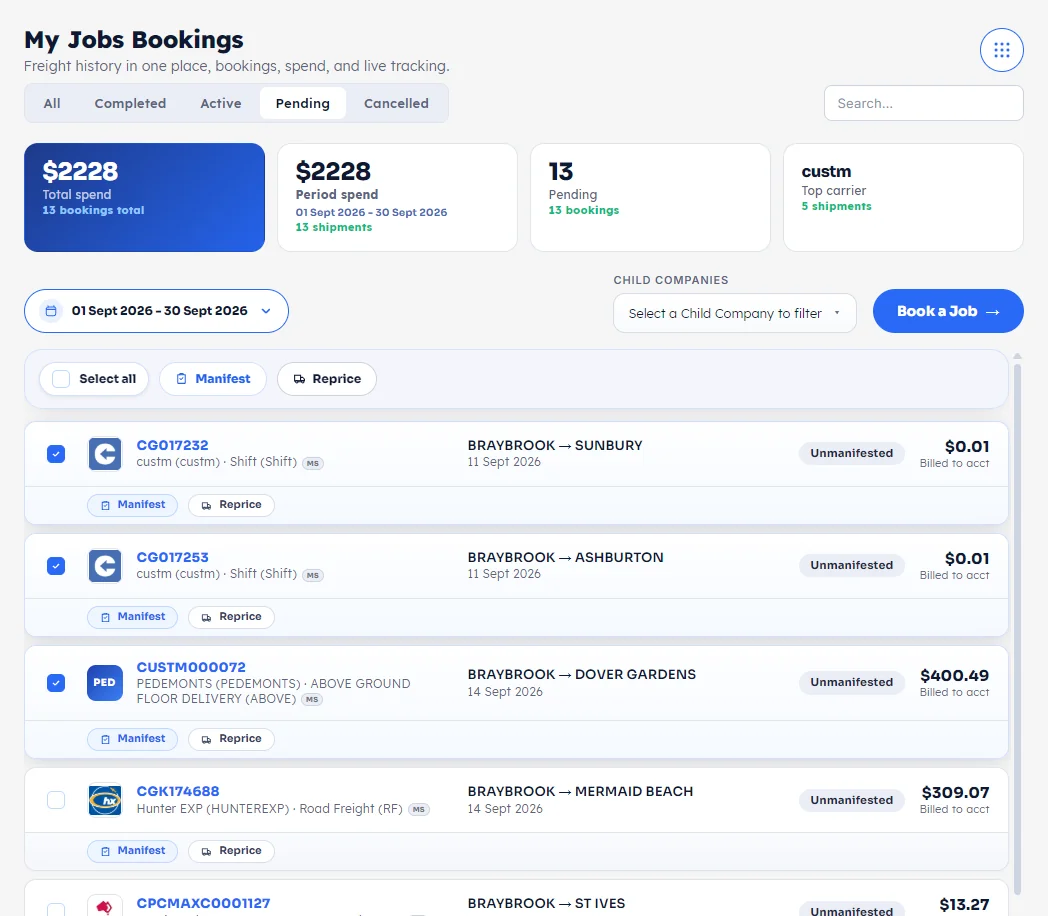Click Unmanifested status on CUSTM000072 row
Viewport: 1048px width, 916px height.
coord(852,682)
